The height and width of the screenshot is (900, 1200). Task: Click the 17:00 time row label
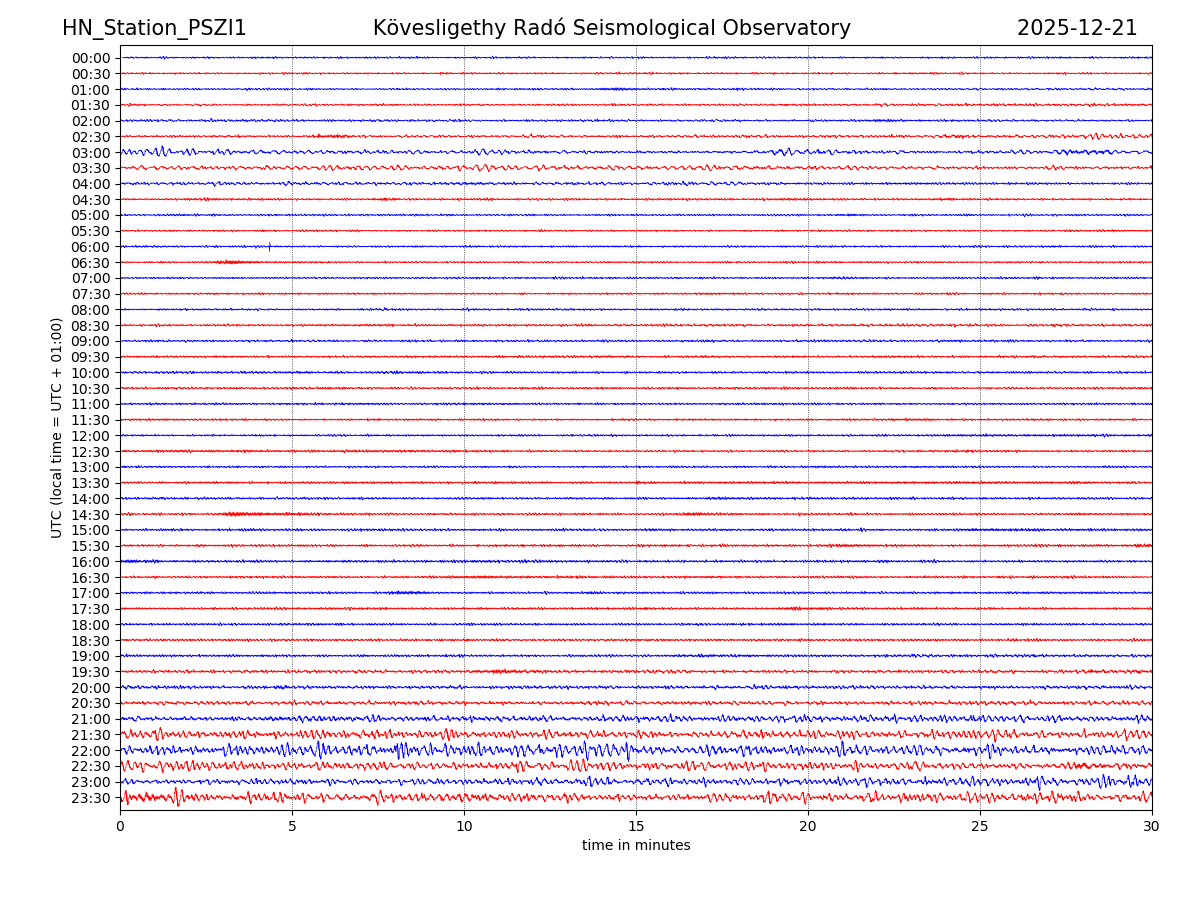pyautogui.click(x=91, y=593)
